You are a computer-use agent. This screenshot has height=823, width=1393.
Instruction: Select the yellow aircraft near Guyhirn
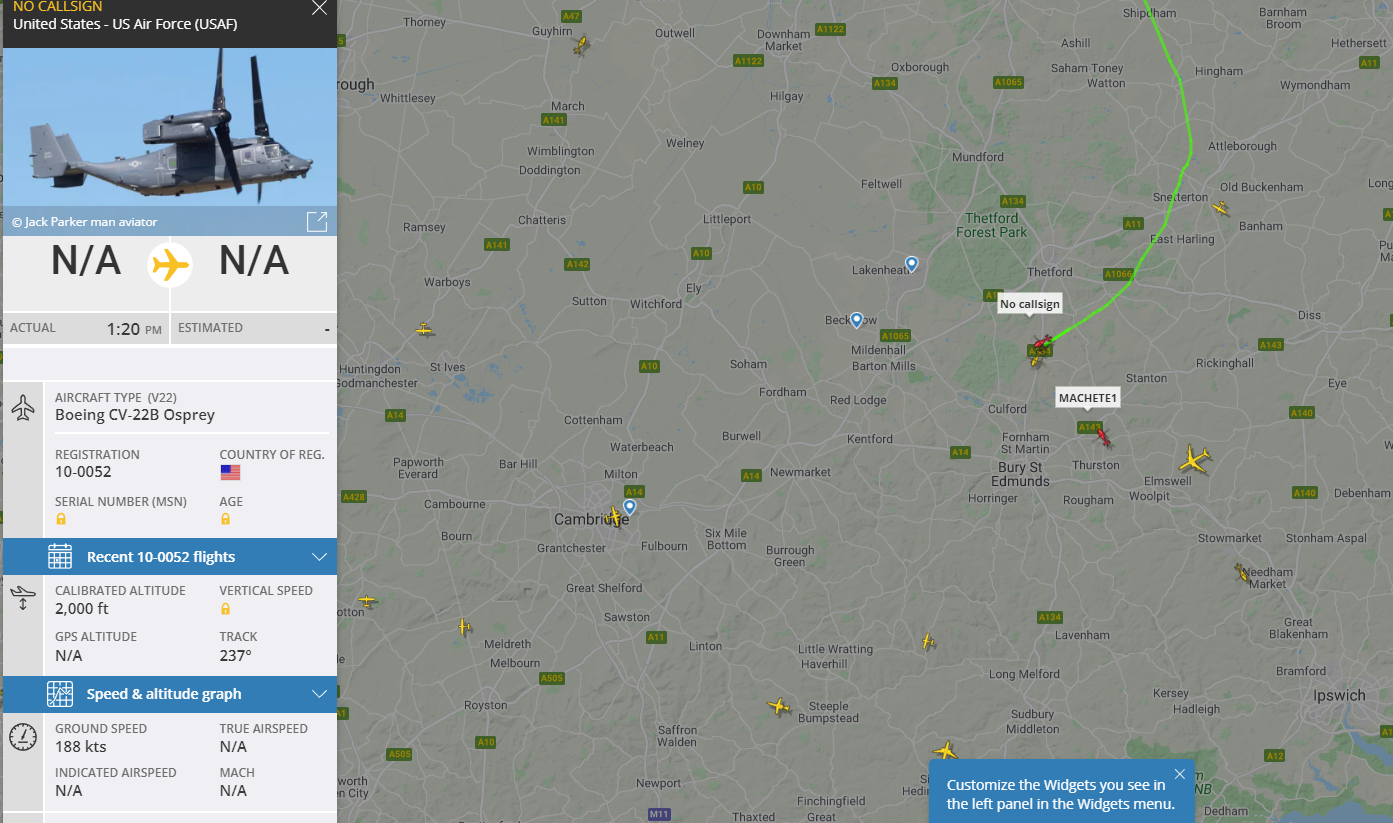[x=582, y=45]
